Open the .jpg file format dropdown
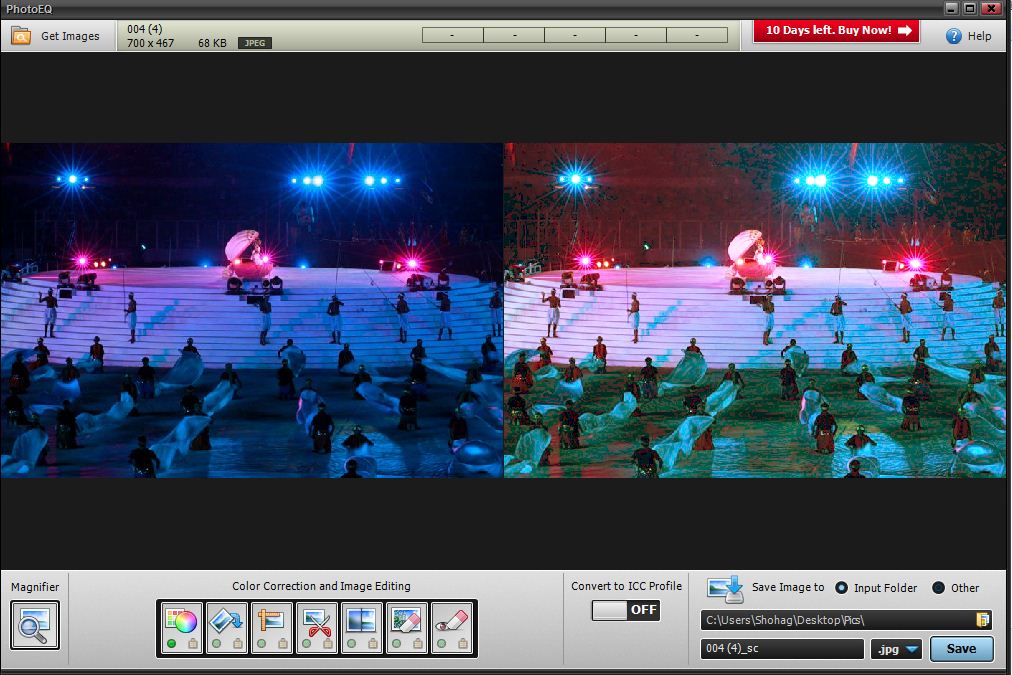This screenshot has width=1012, height=675. (x=896, y=649)
